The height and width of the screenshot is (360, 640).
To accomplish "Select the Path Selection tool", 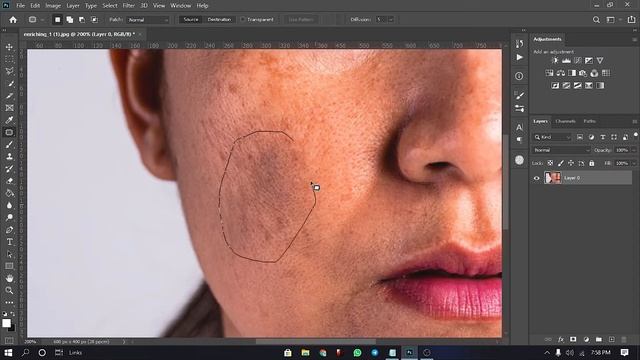I will click(x=9, y=254).
